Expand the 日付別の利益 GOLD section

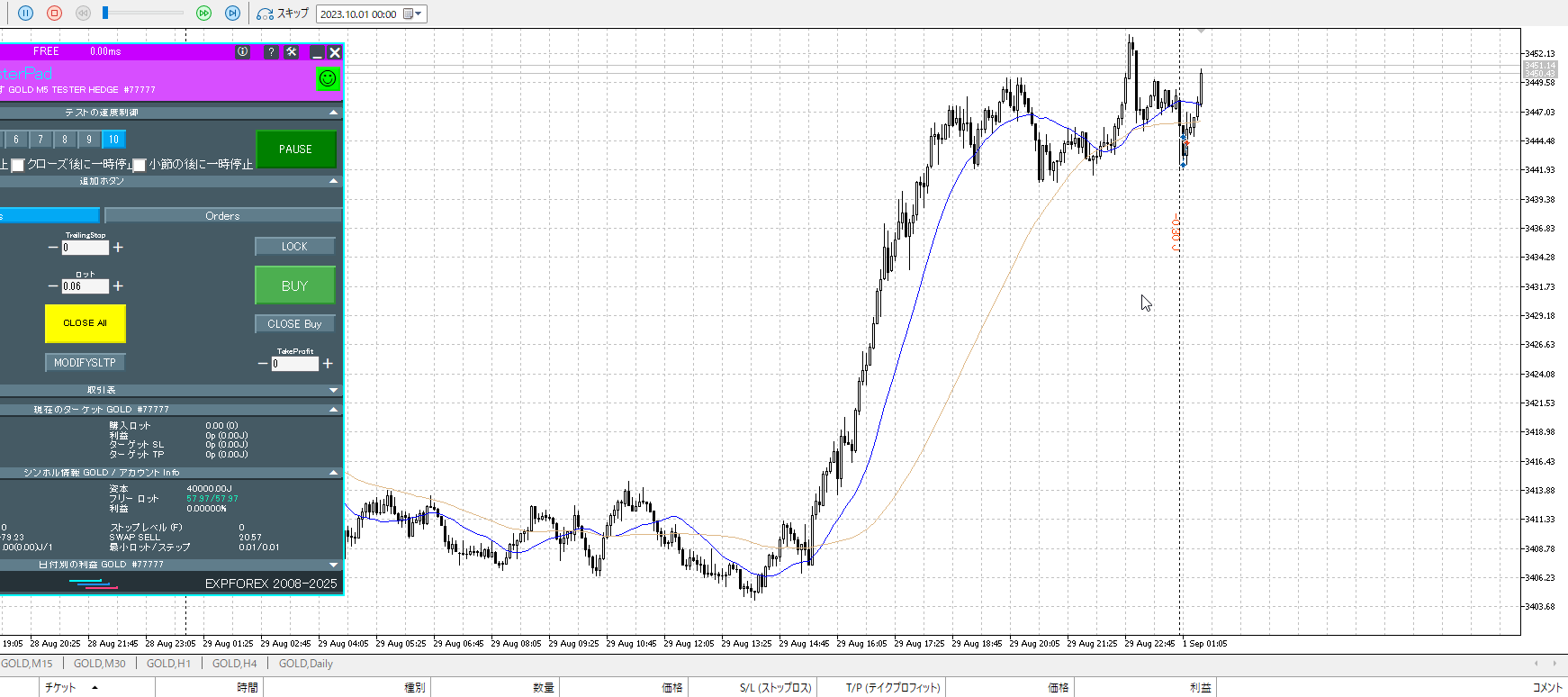(334, 565)
